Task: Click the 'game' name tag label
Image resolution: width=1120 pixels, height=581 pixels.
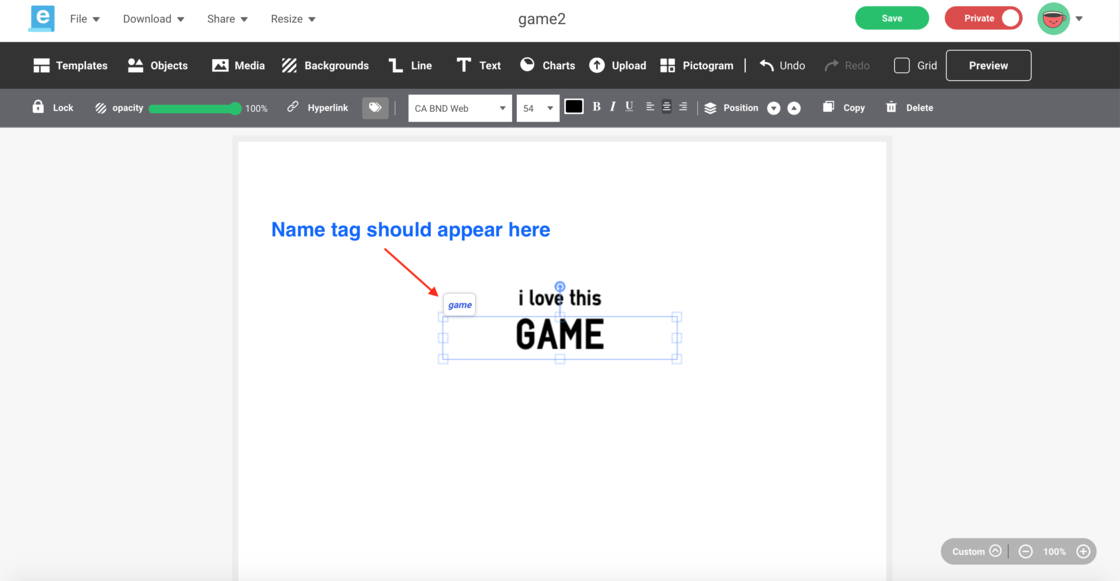Action: tap(459, 304)
